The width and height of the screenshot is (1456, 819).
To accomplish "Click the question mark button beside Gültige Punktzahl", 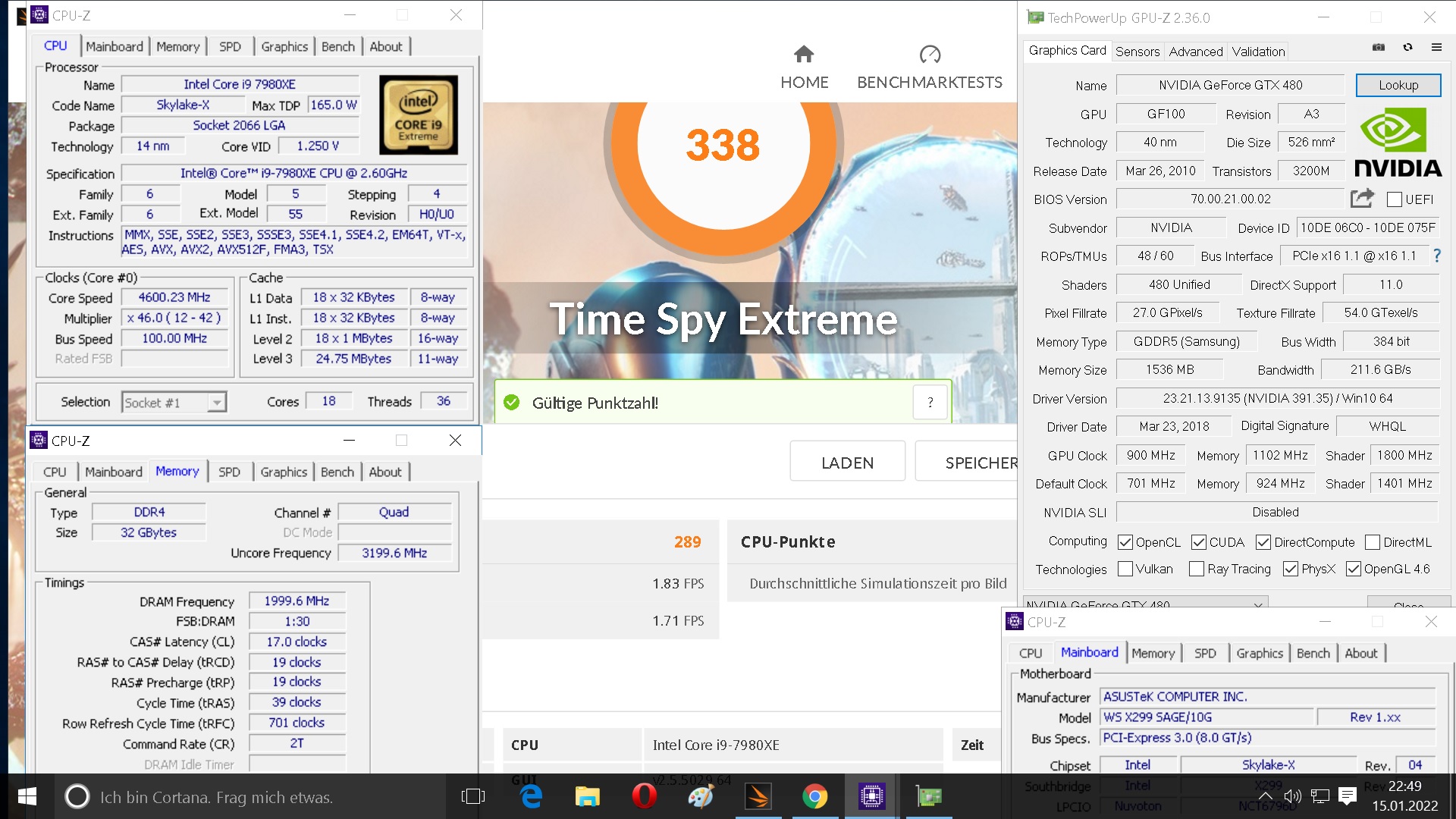I will pyautogui.click(x=930, y=403).
